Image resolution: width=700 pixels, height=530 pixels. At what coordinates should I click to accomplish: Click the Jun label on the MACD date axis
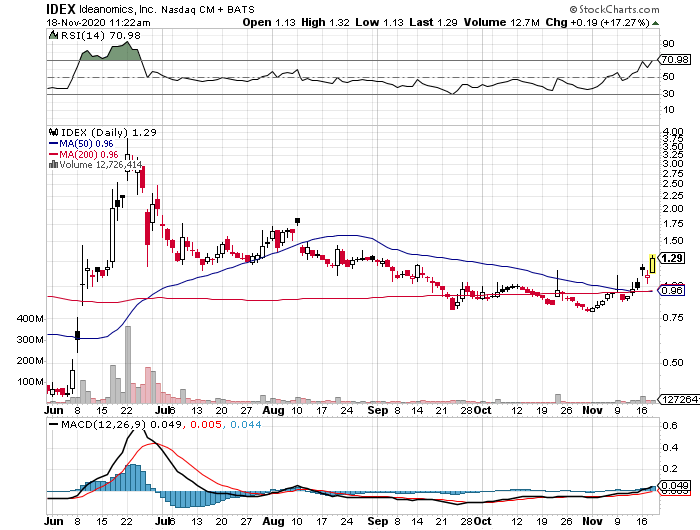tap(54, 521)
